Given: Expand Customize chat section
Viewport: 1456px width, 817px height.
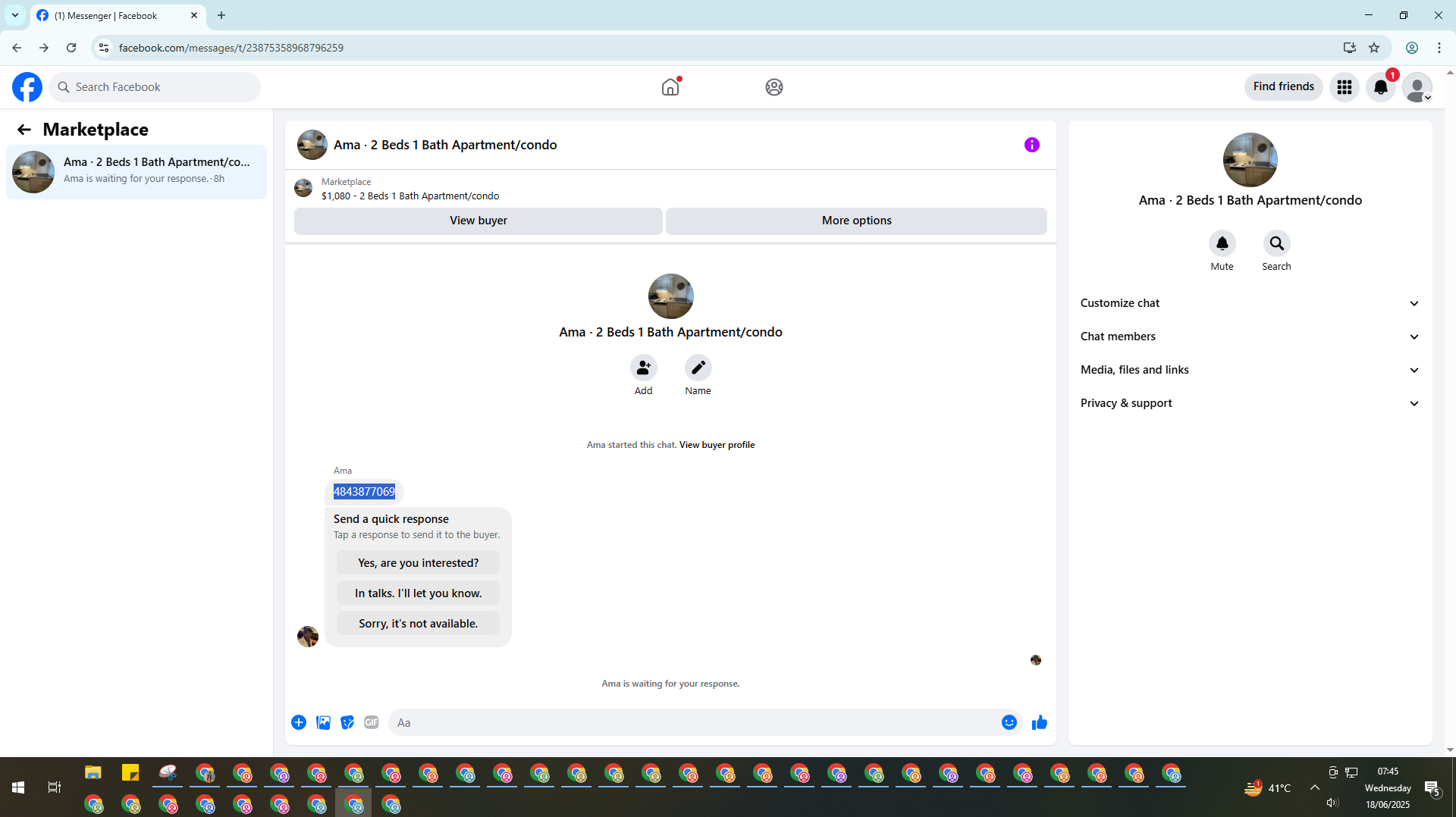Looking at the screenshot, I should 1250,303.
